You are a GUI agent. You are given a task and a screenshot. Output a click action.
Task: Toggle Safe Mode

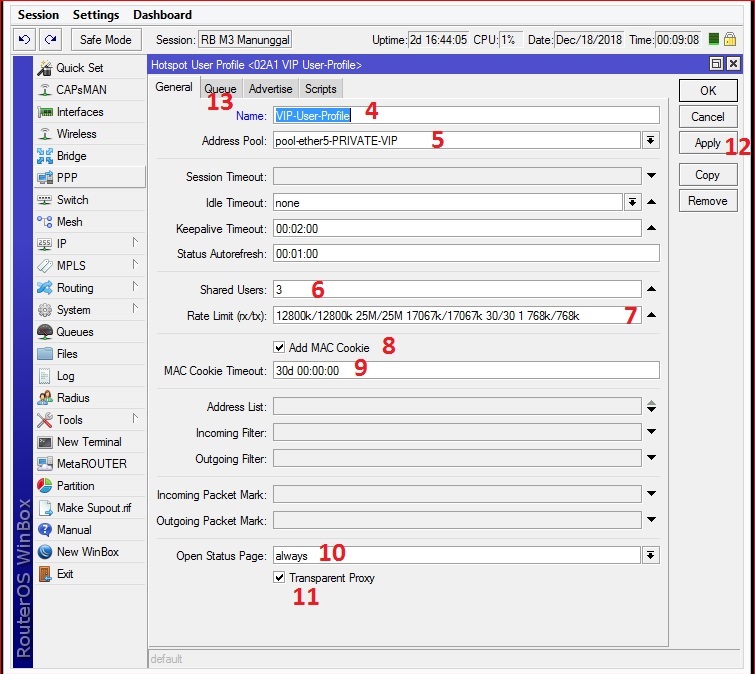point(106,39)
